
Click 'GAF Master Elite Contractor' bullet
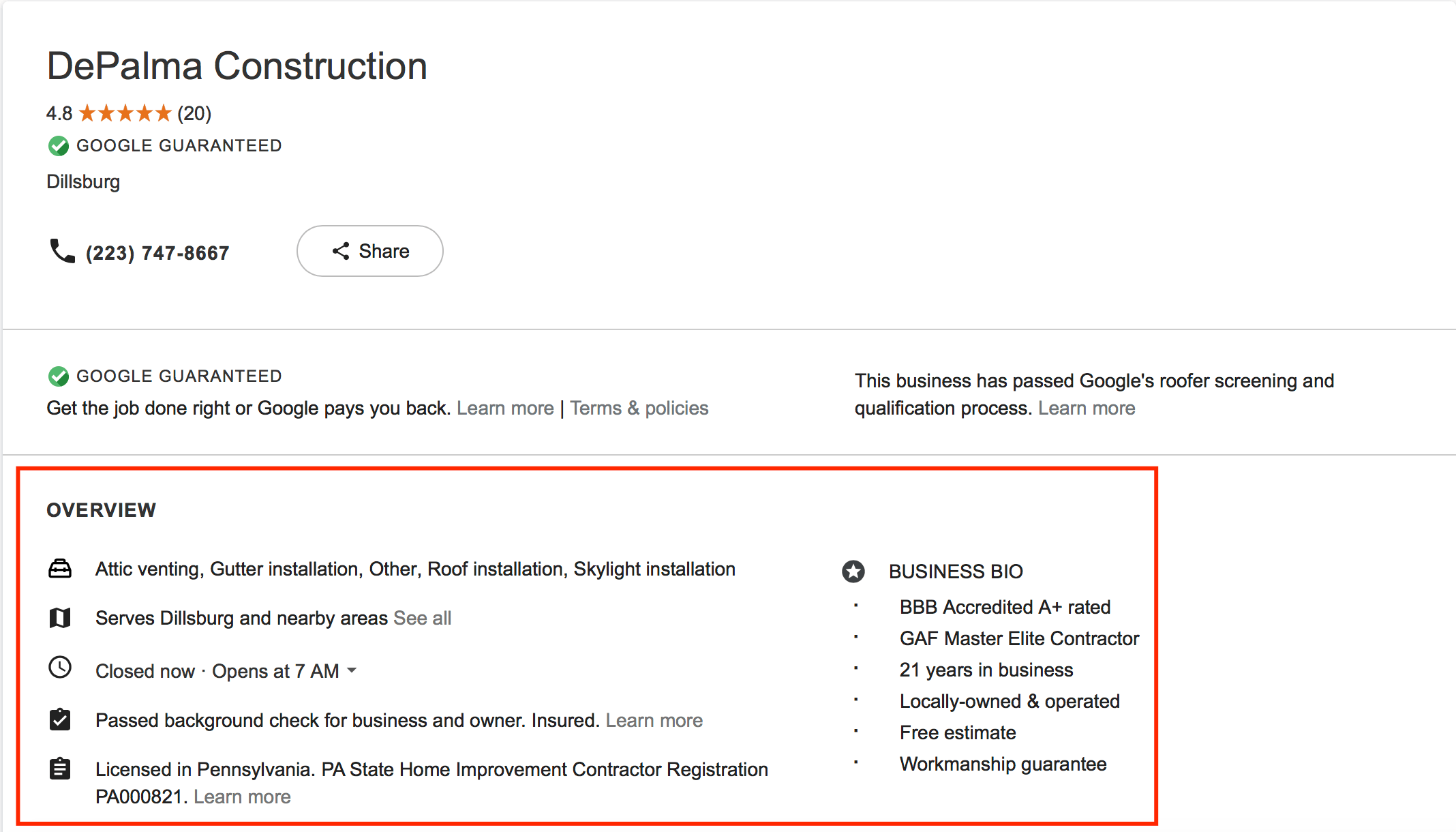pos(1019,638)
